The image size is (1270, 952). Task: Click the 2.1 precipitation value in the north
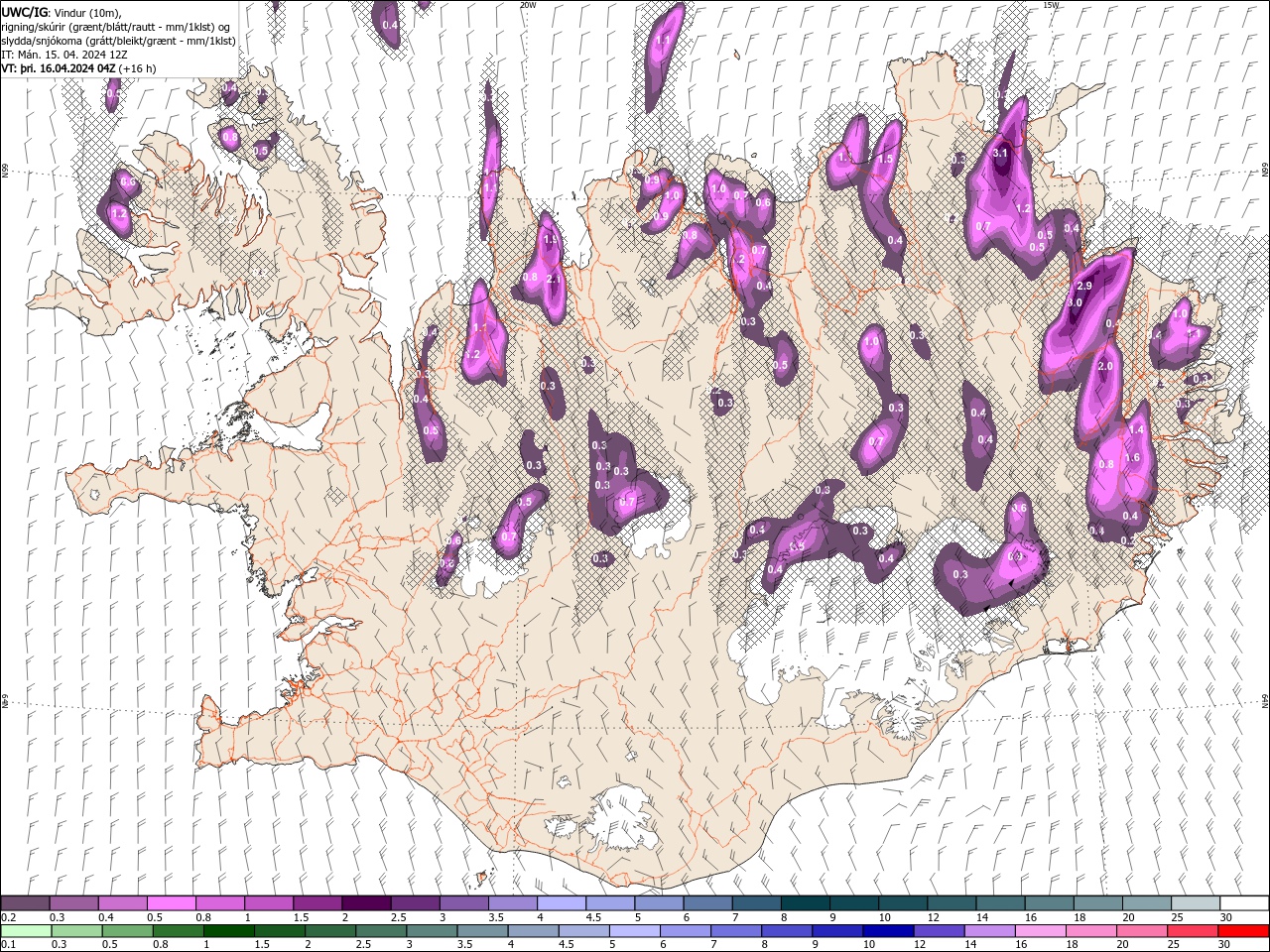point(554,279)
